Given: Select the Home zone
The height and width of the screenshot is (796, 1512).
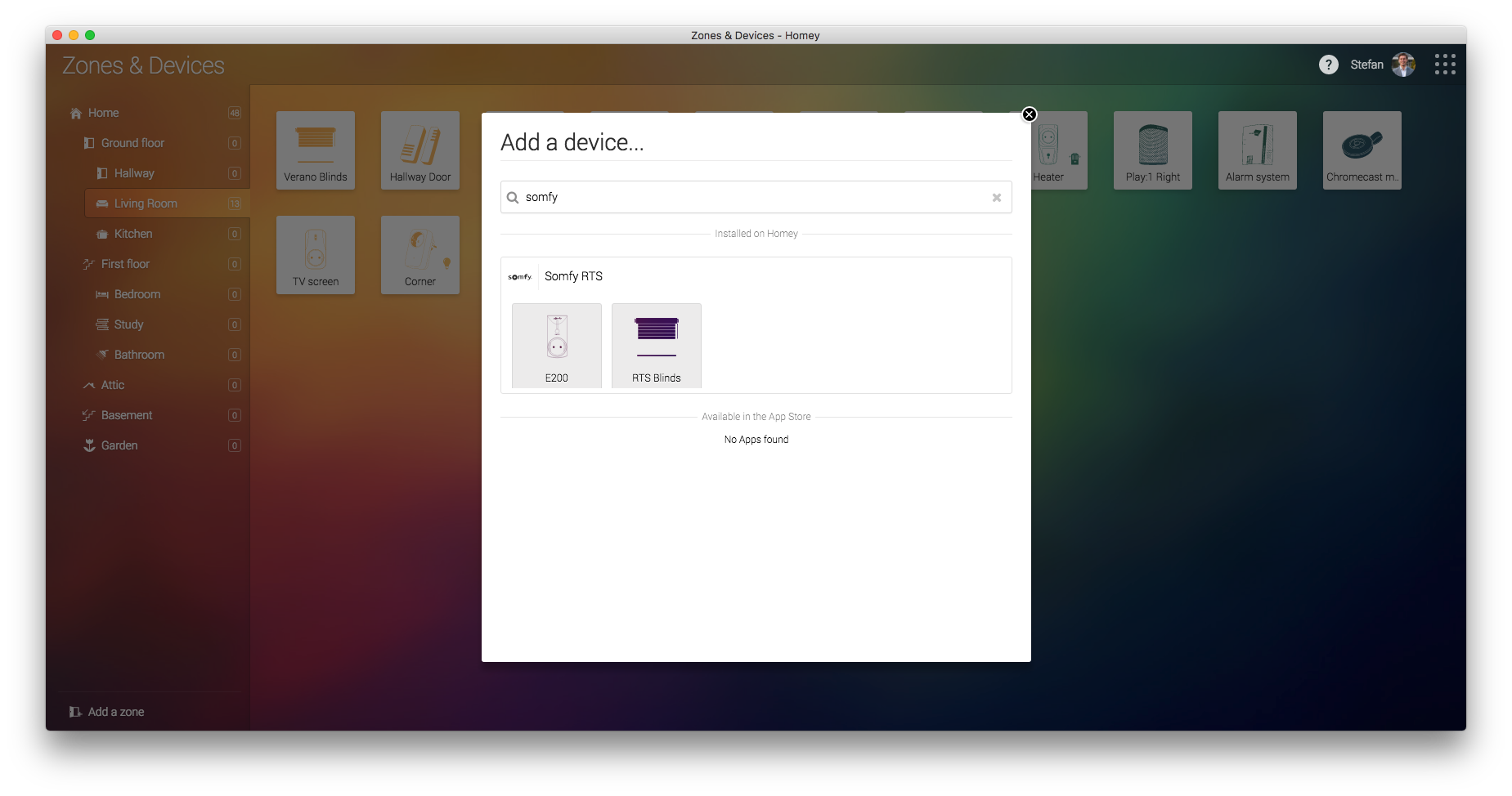Looking at the screenshot, I should (155, 113).
